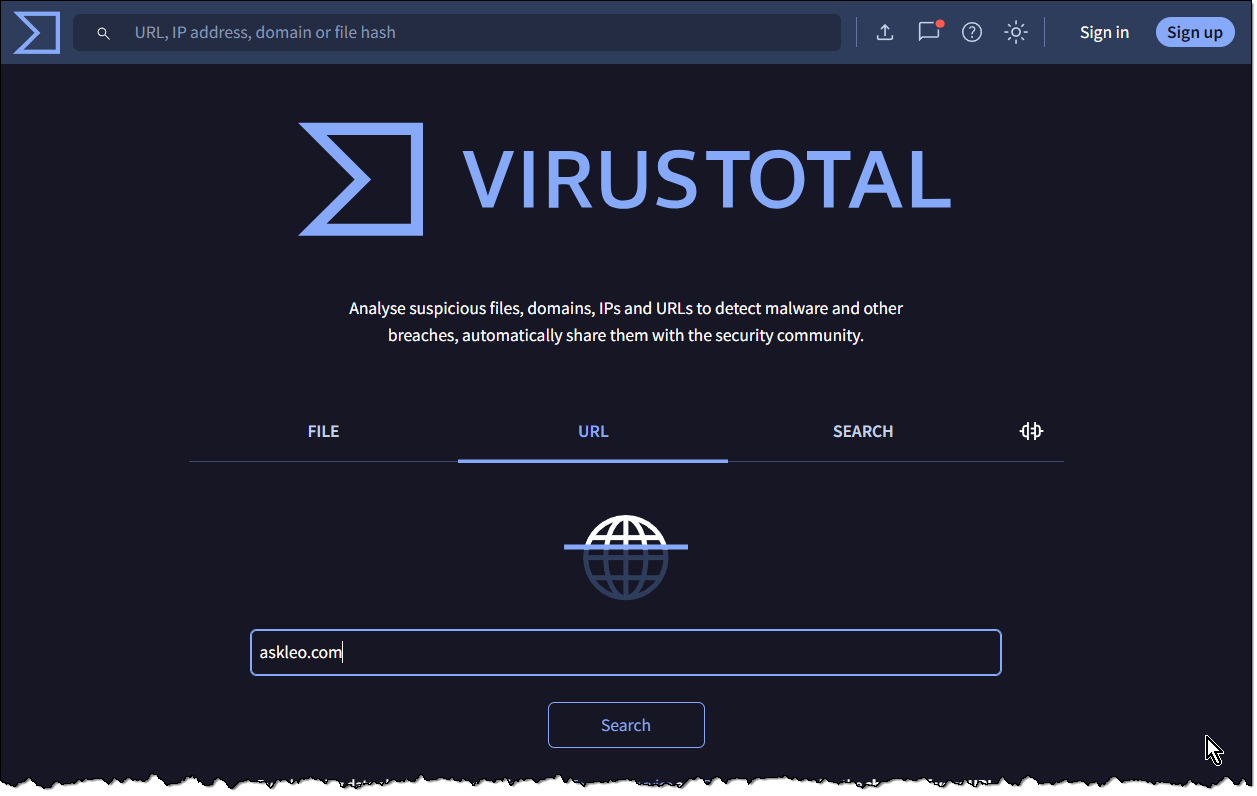Switch to the SEARCH tab
1257x796 pixels.
[x=863, y=432]
